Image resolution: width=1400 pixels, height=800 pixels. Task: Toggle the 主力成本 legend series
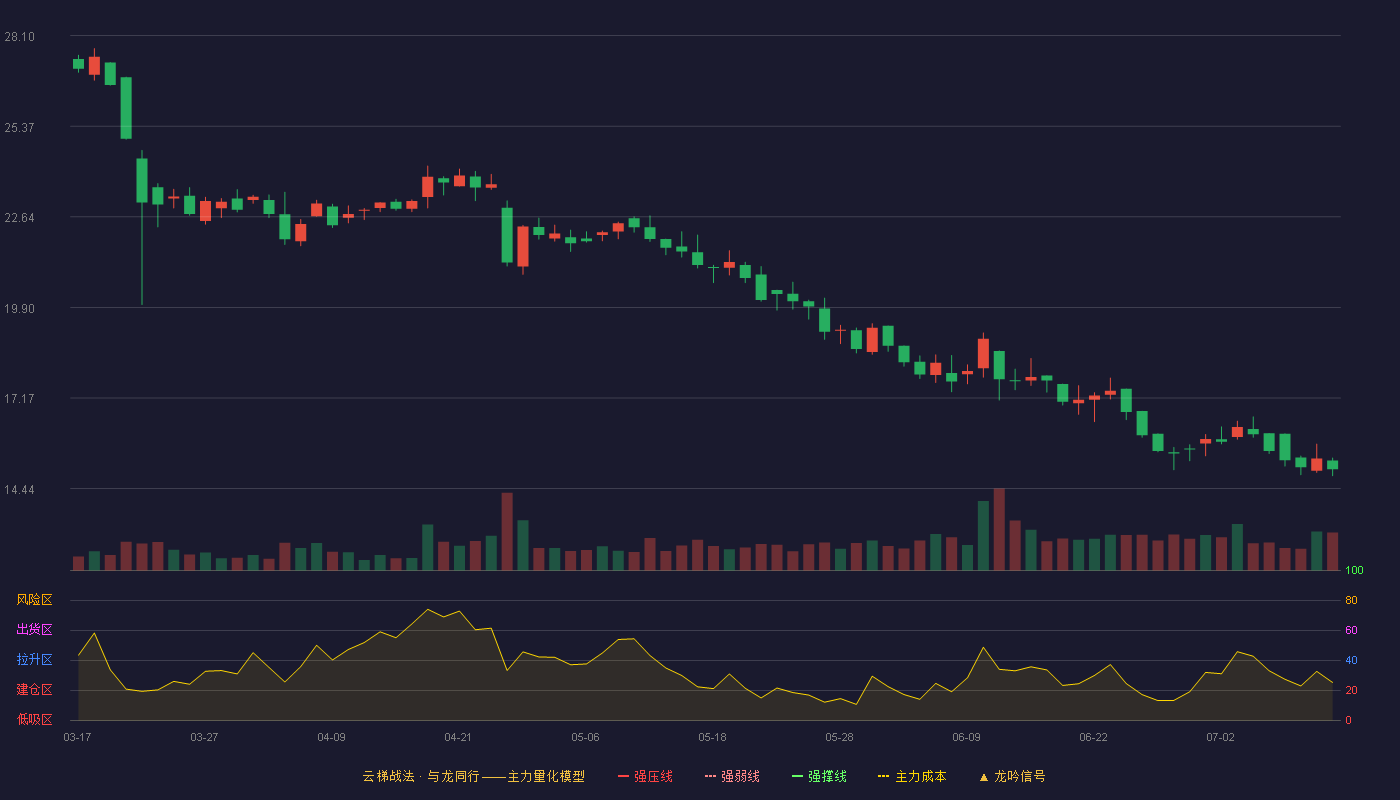click(912, 776)
